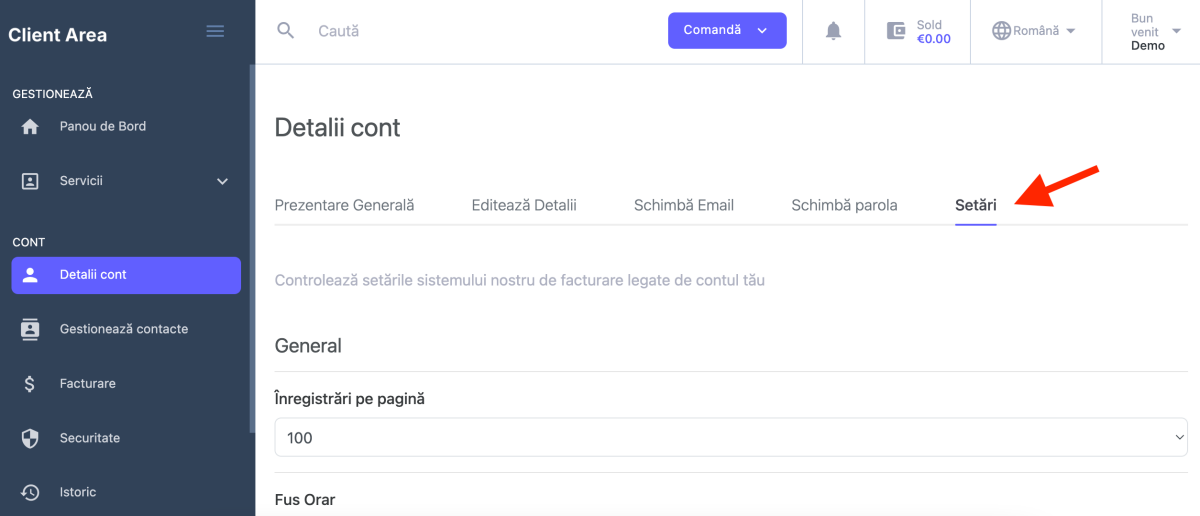Switch to the Prezentare Generală tab
This screenshot has width=1200, height=516.
344,205
